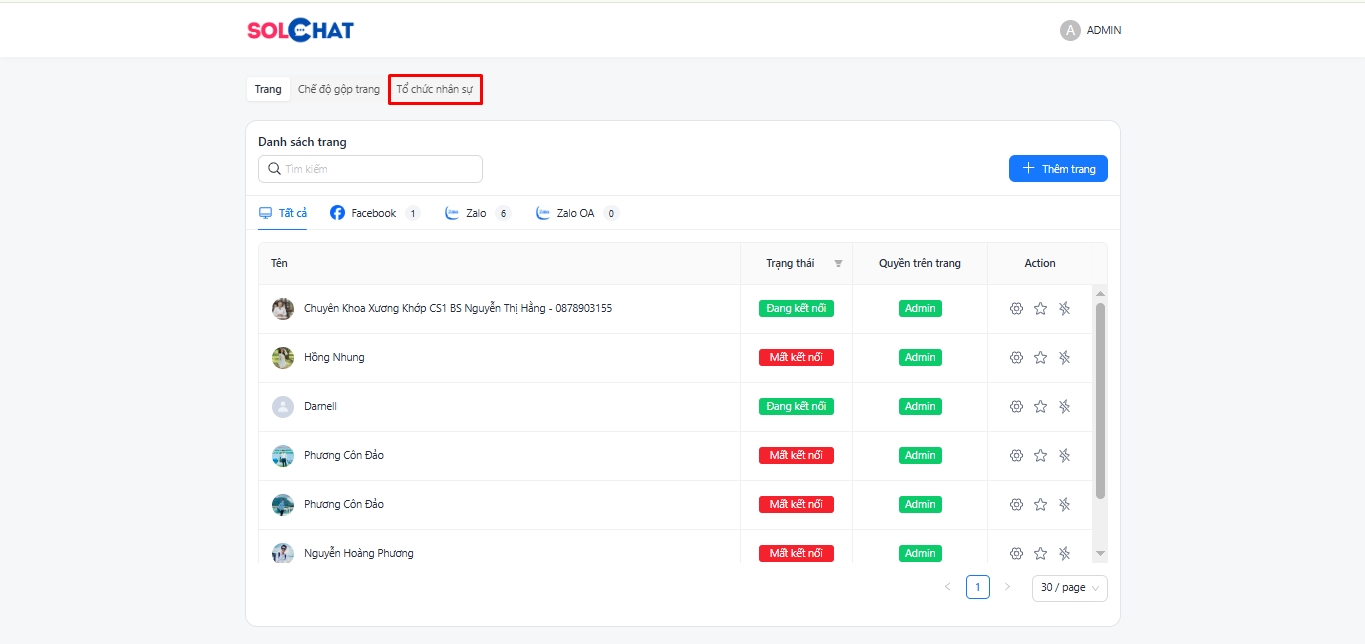Click the SolChat logo
The height and width of the screenshot is (644, 1365).
300,30
